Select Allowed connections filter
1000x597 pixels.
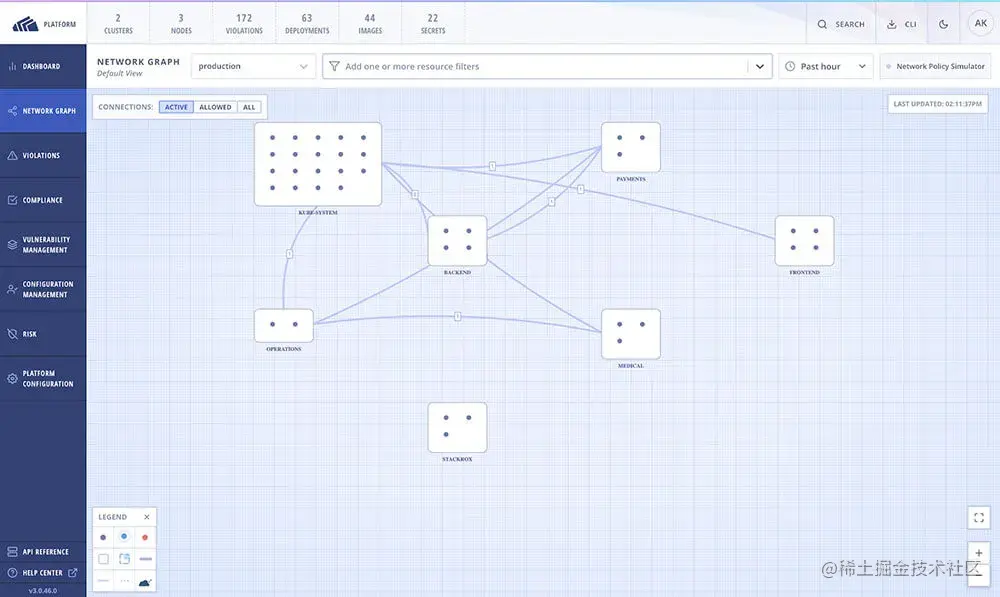tap(215, 107)
